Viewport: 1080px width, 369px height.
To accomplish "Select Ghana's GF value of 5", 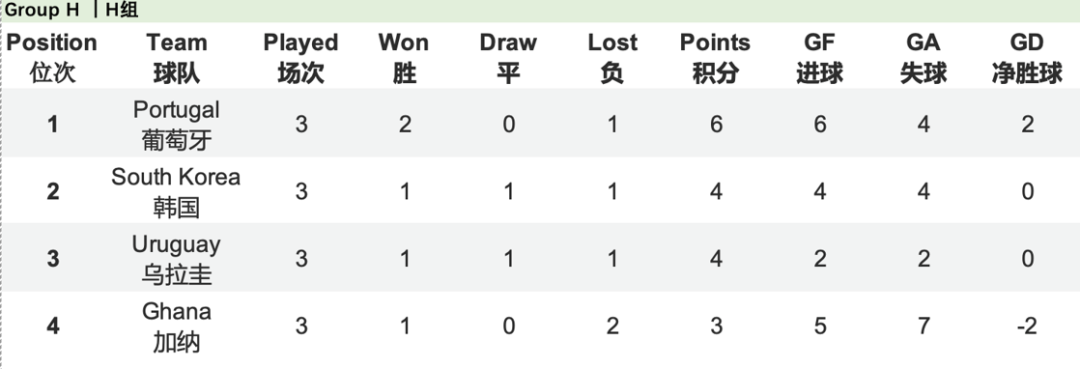I will click(x=820, y=326).
